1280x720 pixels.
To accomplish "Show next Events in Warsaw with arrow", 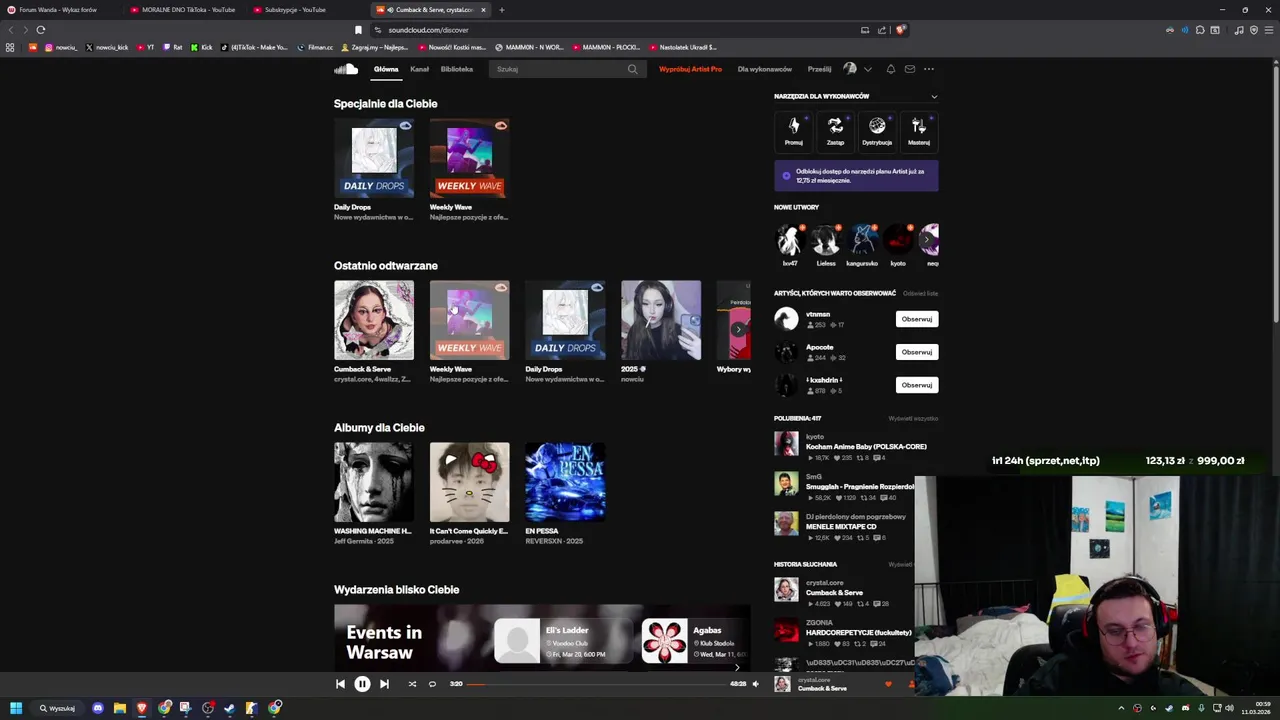I will point(737,667).
